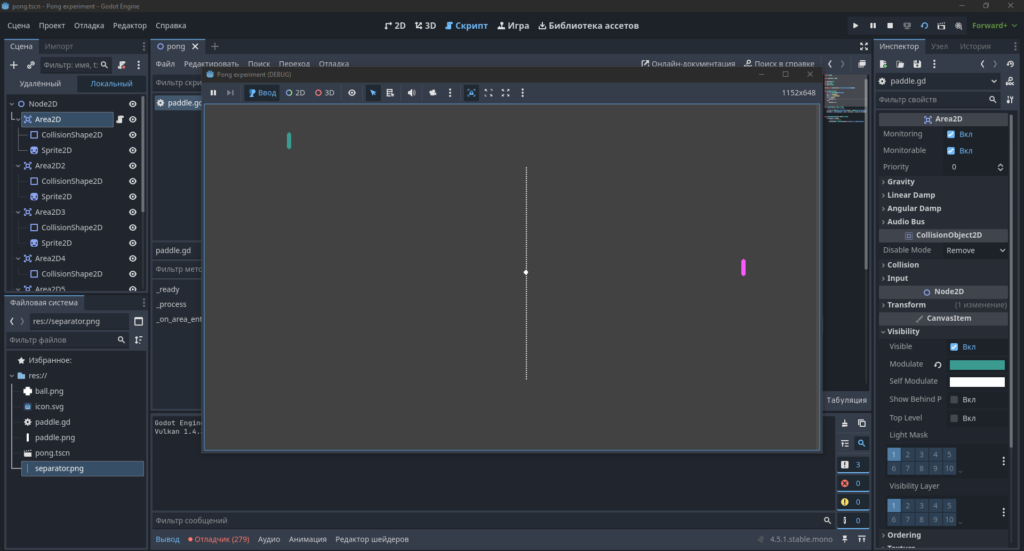Open the object history list in Inspector
This screenshot has width=1024, height=551.
(1010, 64)
